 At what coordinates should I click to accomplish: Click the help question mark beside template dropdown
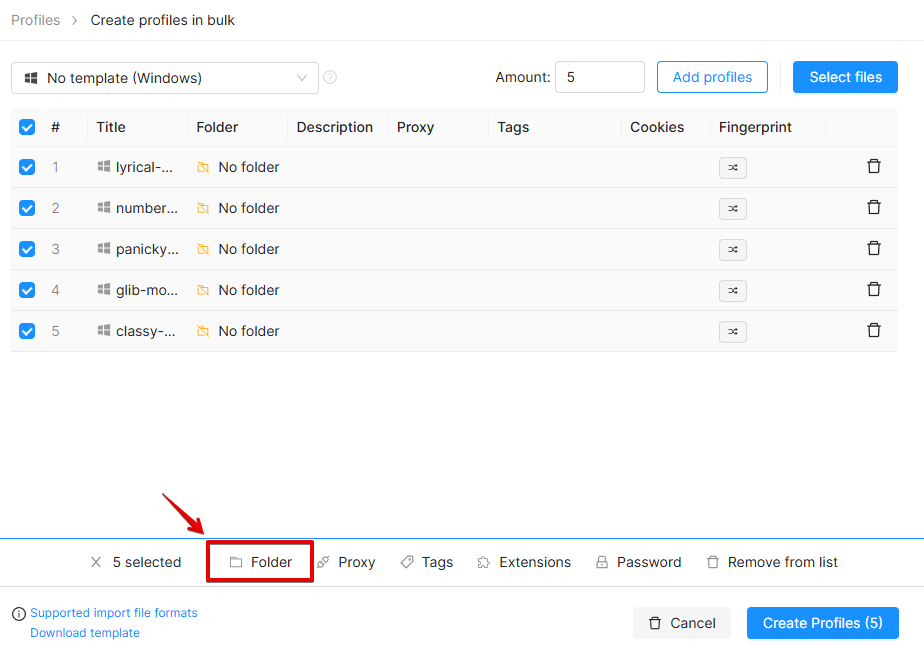pyautogui.click(x=330, y=77)
